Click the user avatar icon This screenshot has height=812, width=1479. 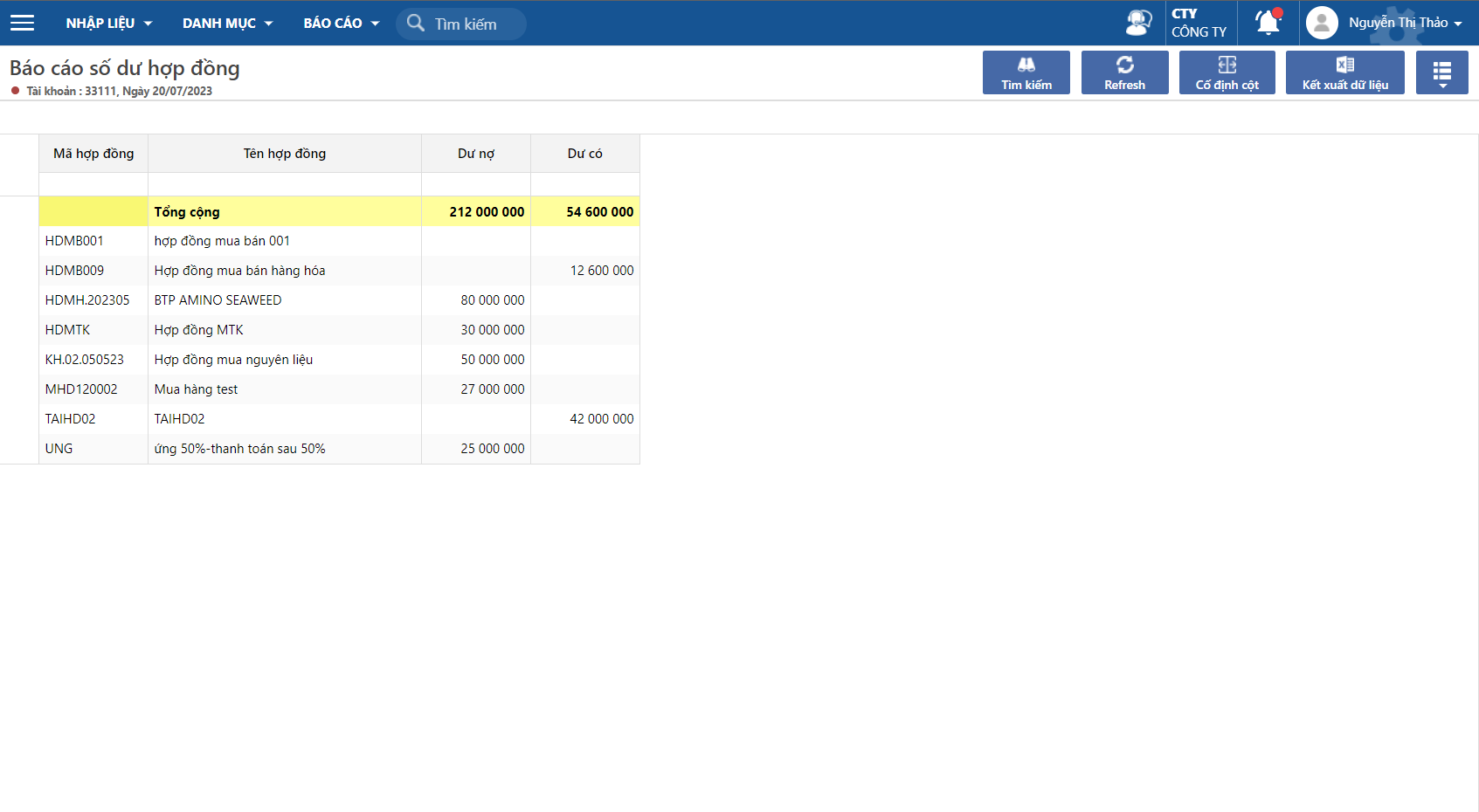point(1322,23)
